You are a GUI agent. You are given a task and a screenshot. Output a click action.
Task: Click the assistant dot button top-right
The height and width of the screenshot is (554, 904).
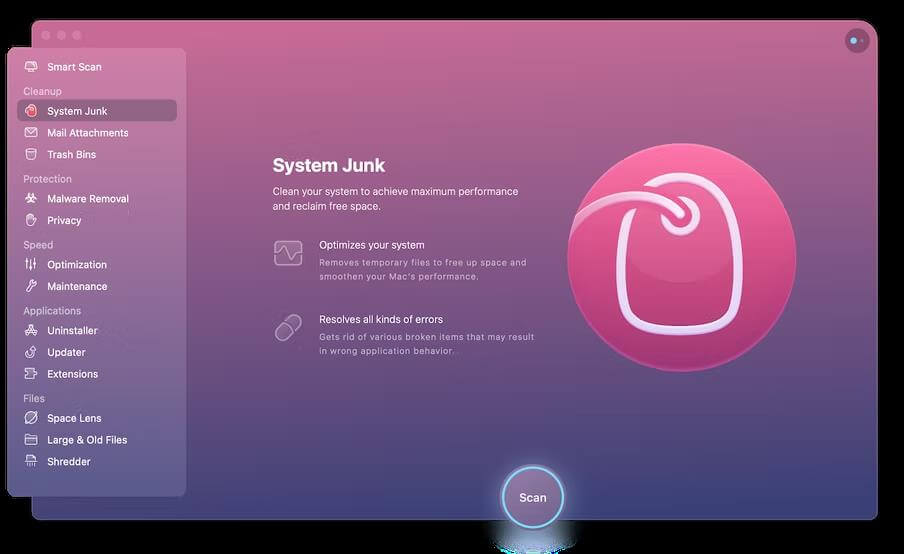coord(856,41)
